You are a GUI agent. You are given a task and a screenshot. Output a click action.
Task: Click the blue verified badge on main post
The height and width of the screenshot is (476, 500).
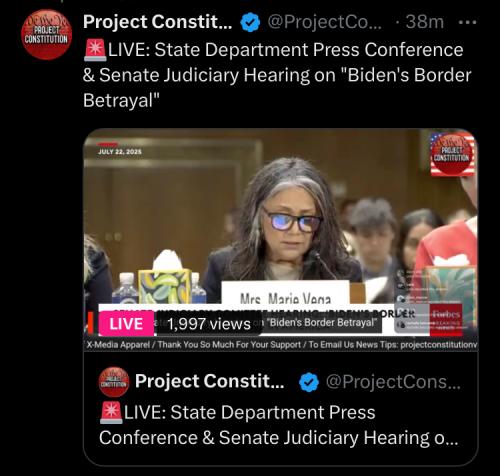click(x=250, y=22)
